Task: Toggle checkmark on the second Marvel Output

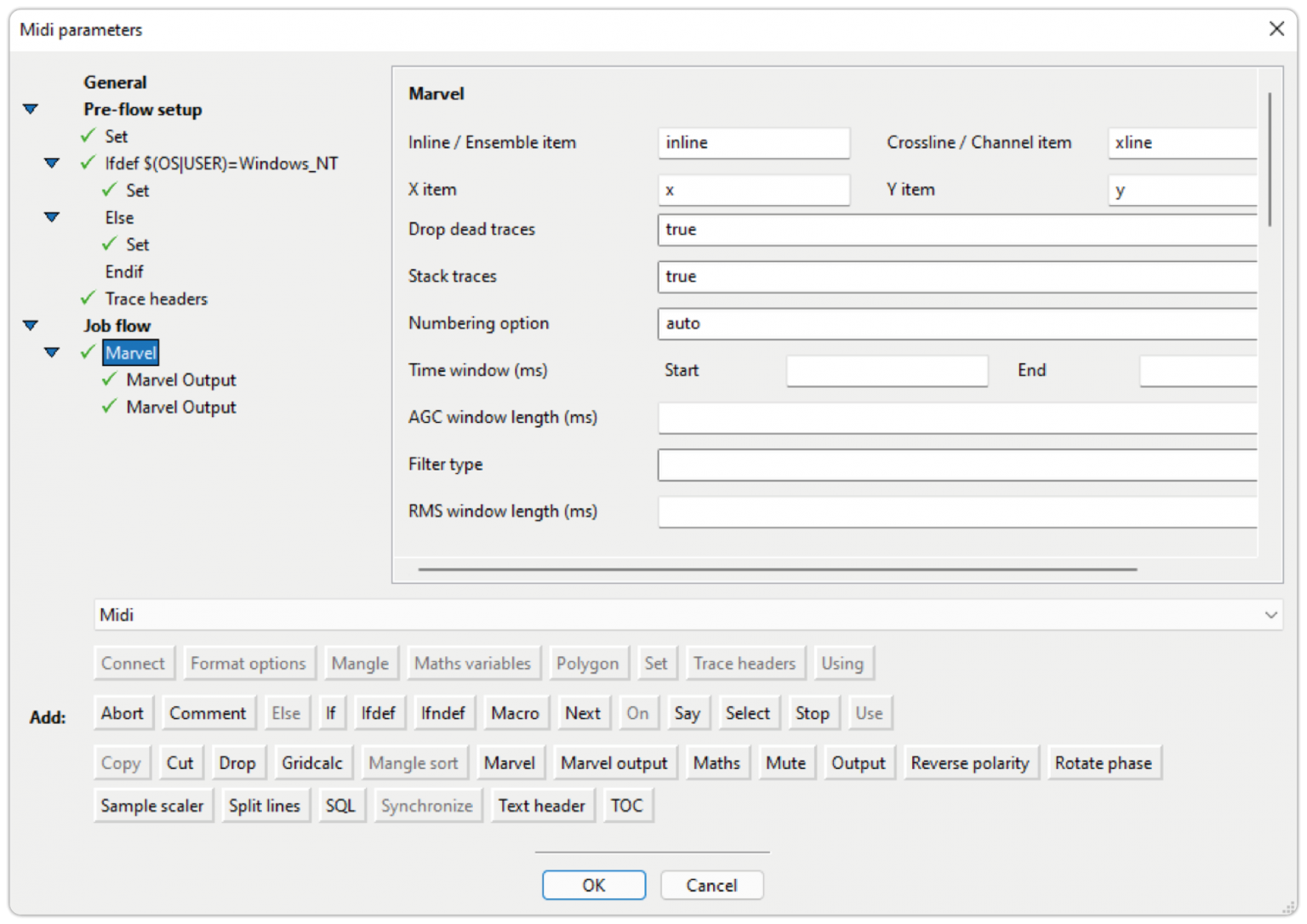Action: click(109, 407)
